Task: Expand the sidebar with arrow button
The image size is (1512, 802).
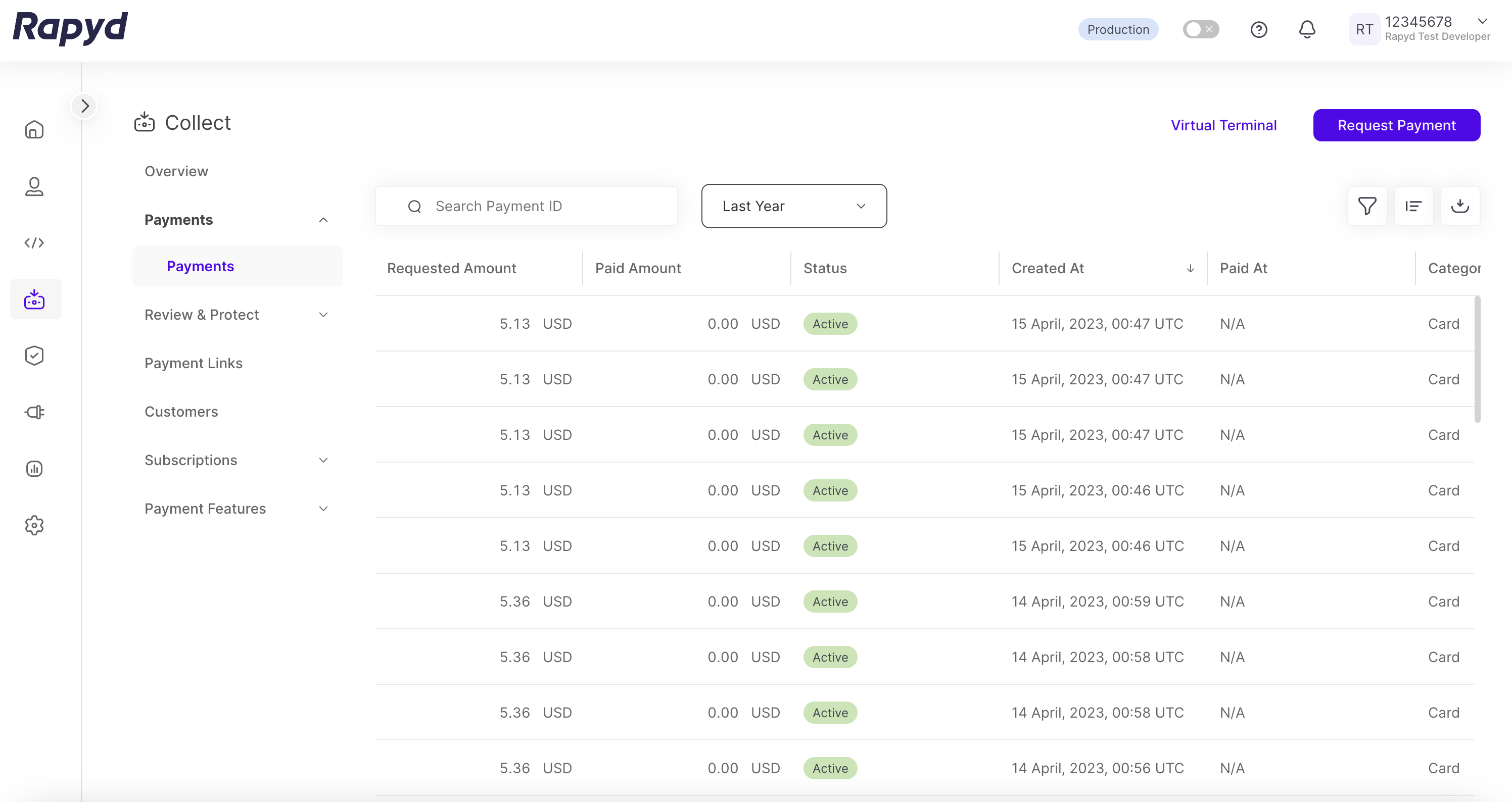Action: tap(84, 106)
